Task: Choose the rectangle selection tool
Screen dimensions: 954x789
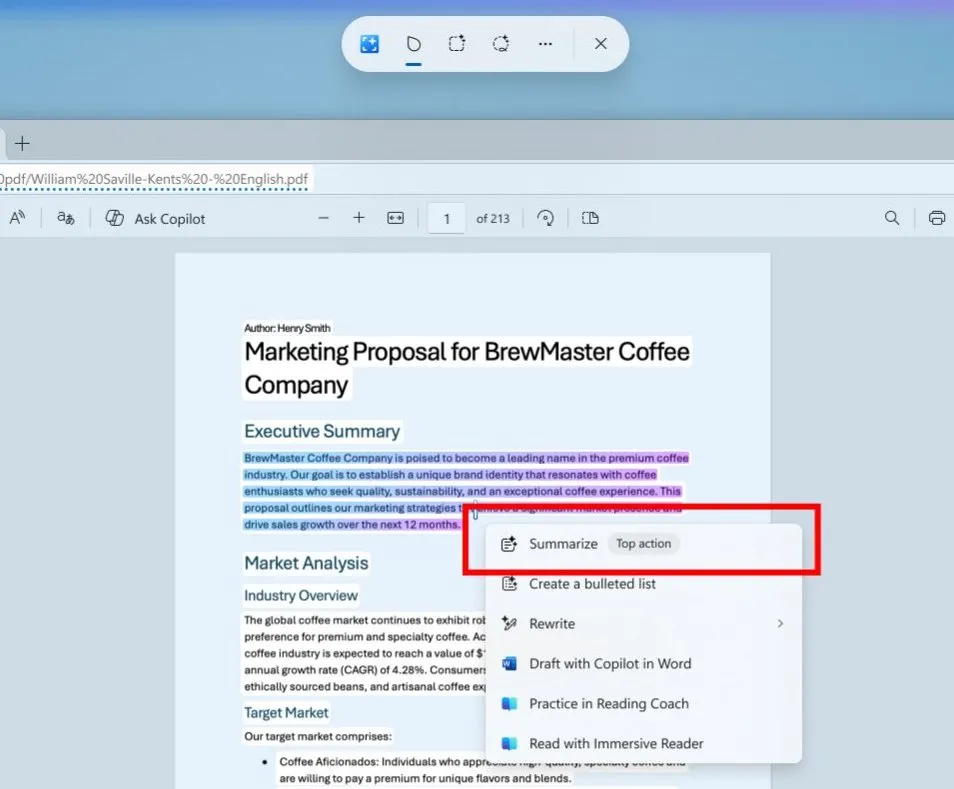Action: [x=456, y=44]
